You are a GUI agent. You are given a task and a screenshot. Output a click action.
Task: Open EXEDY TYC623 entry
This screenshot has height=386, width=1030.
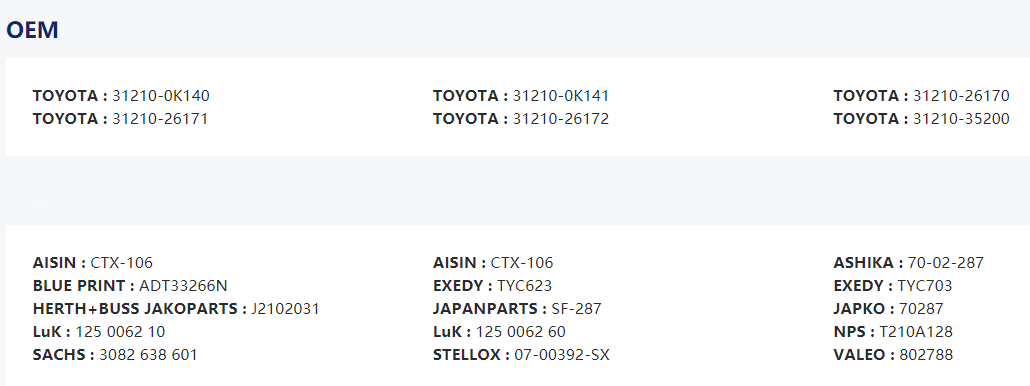coord(493,286)
